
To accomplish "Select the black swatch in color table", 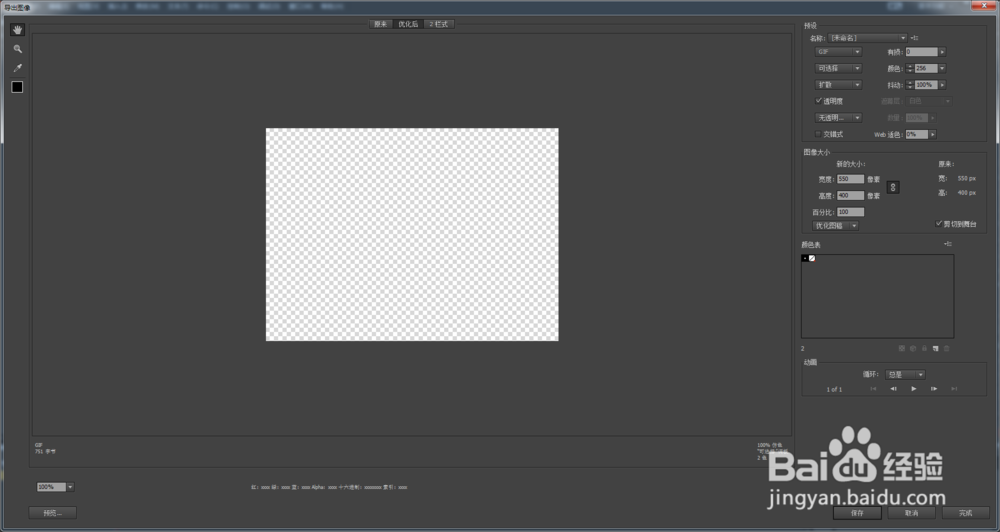I will pos(805,258).
